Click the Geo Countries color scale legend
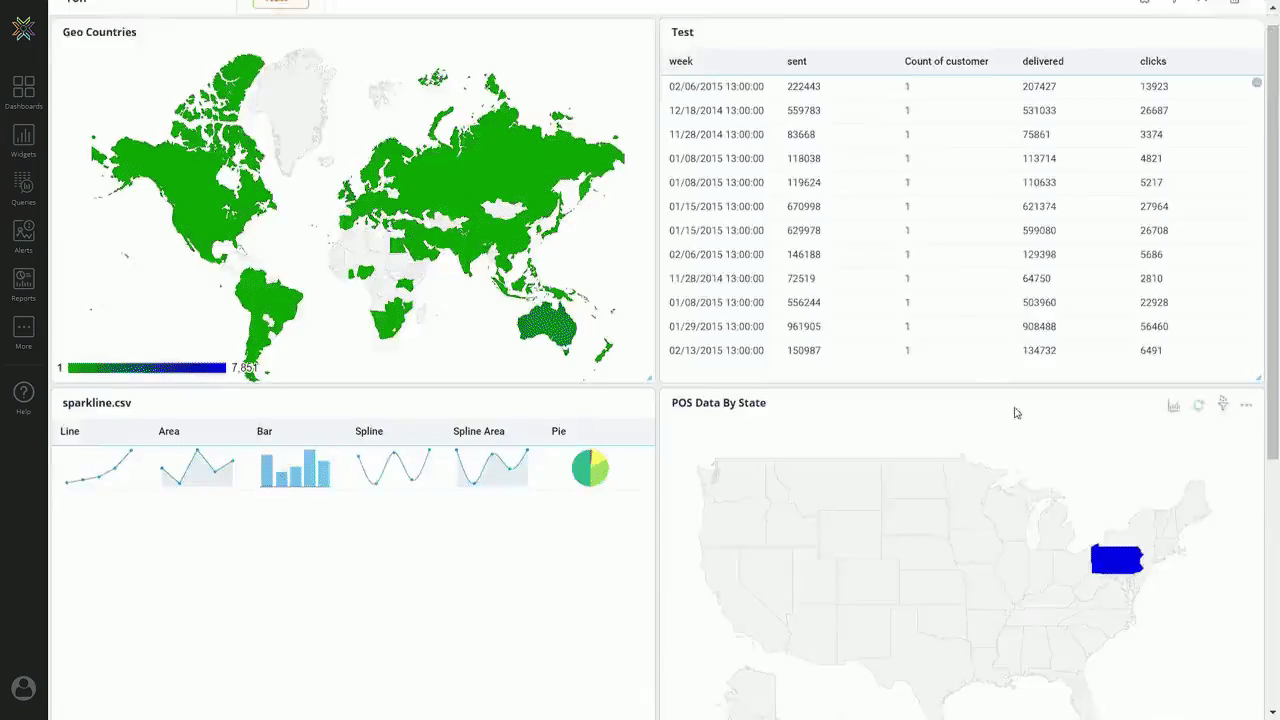Image resolution: width=1280 pixels, height=720 pixels. click(147, 368)
